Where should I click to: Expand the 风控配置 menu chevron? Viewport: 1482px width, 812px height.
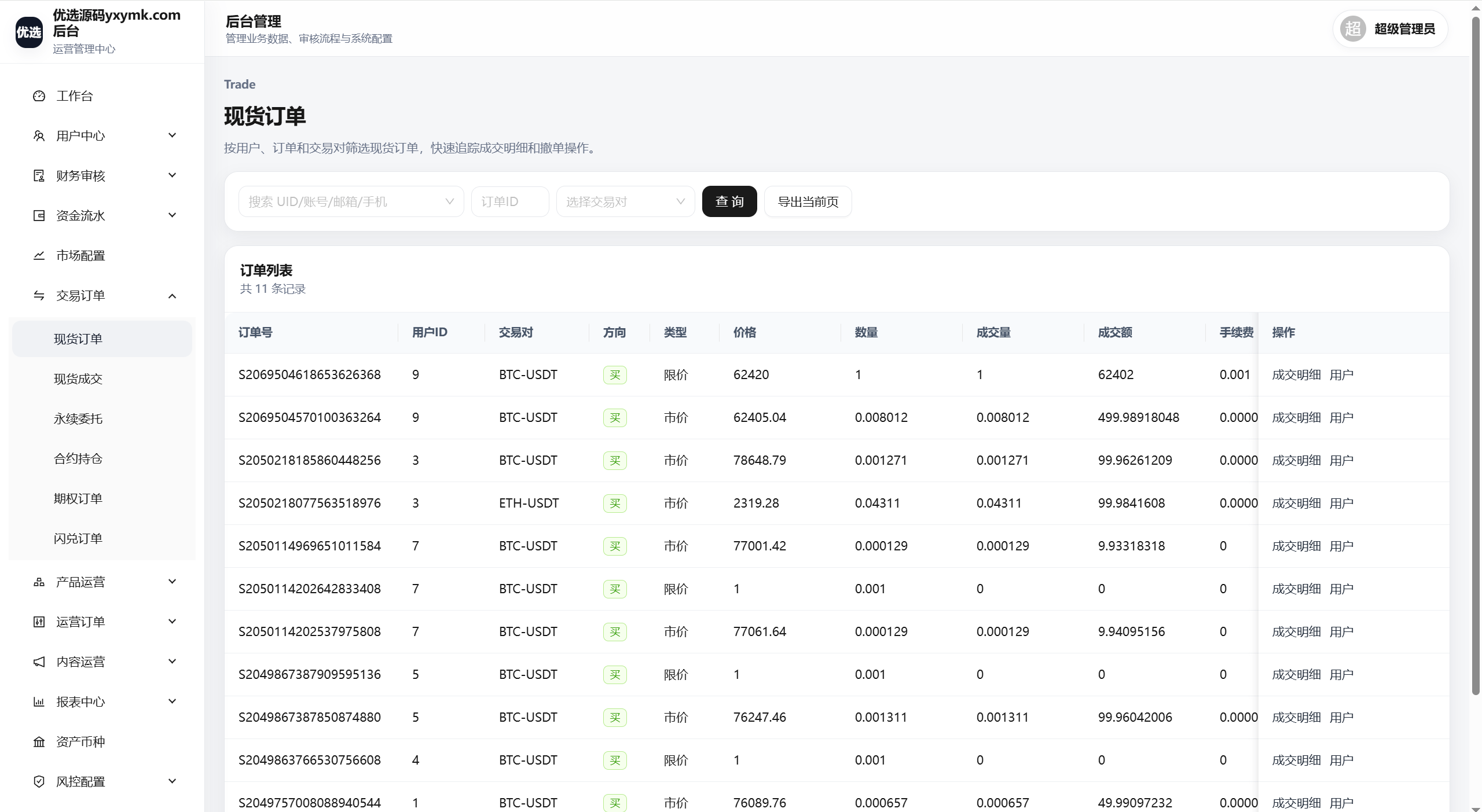tap(172, 781)
